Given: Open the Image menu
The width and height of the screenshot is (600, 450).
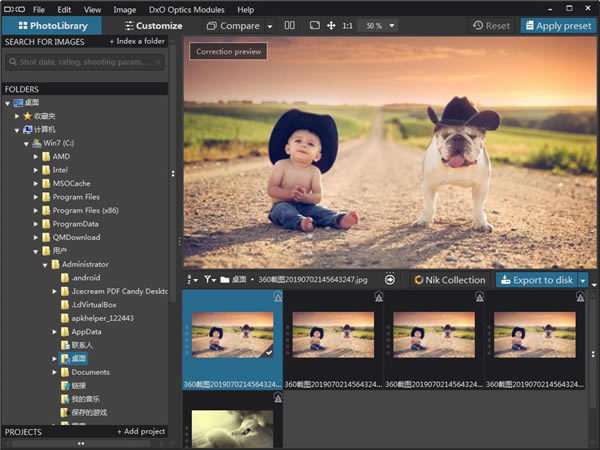Looking at the screenshot, I should [124, 10].
